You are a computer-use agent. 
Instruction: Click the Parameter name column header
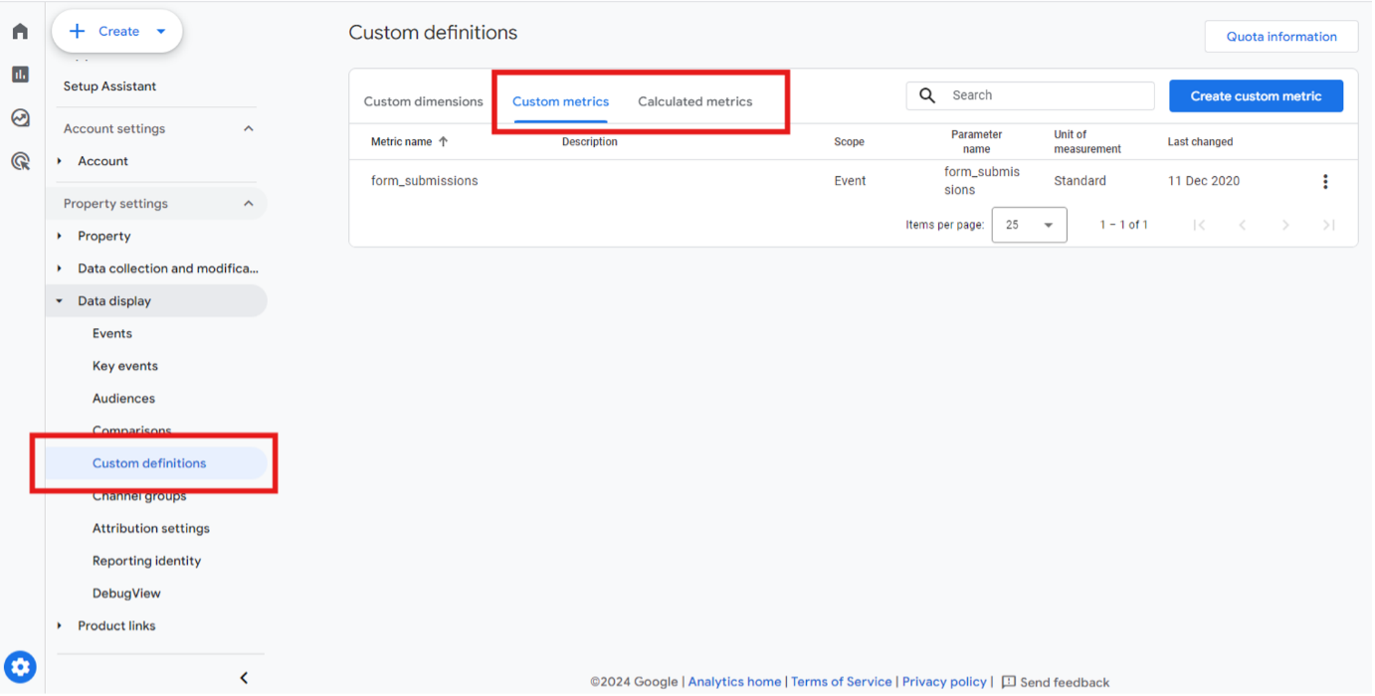977,142
